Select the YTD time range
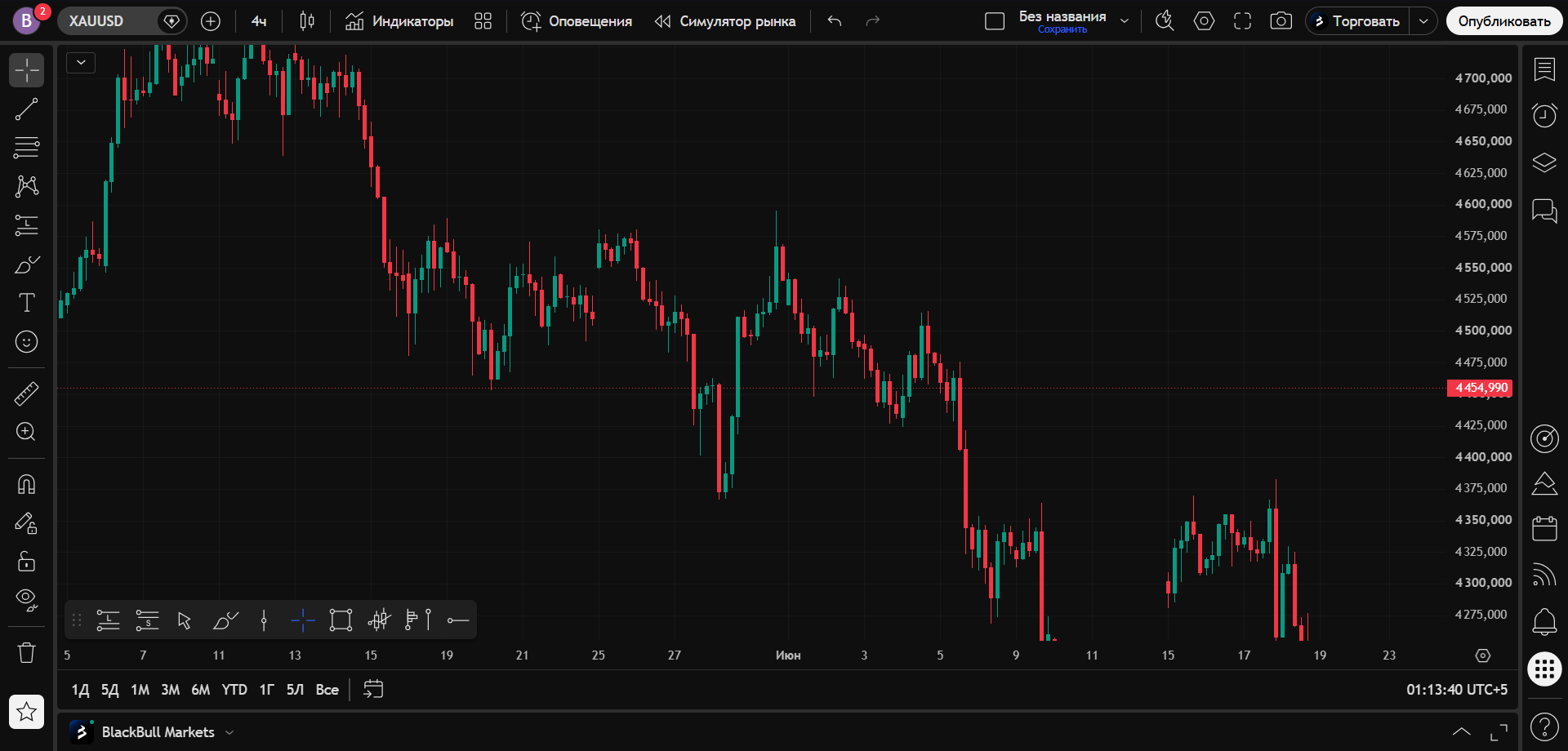 [x=234, y=690]
